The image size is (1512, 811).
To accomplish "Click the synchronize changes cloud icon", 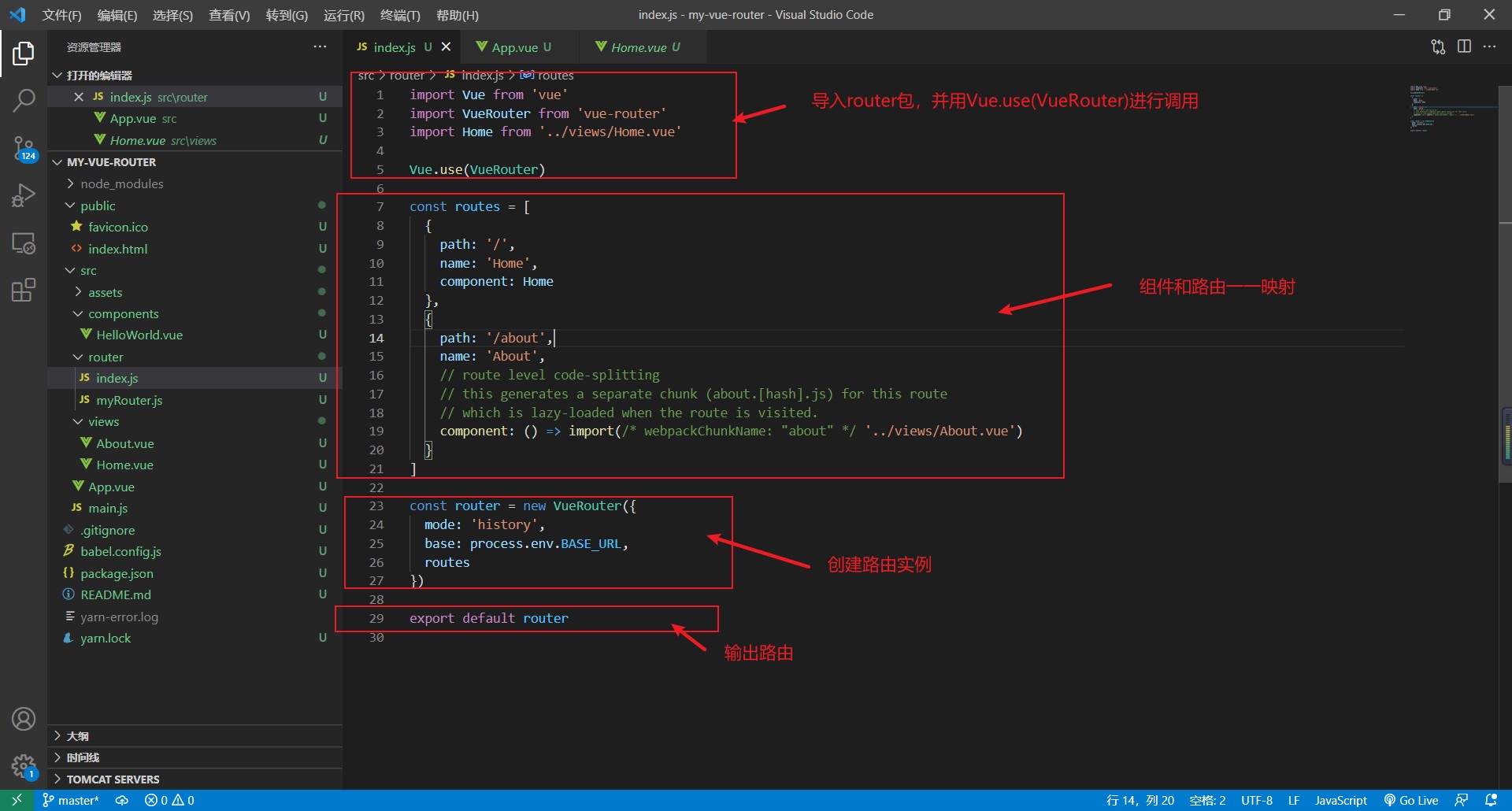I will (122, 800).
